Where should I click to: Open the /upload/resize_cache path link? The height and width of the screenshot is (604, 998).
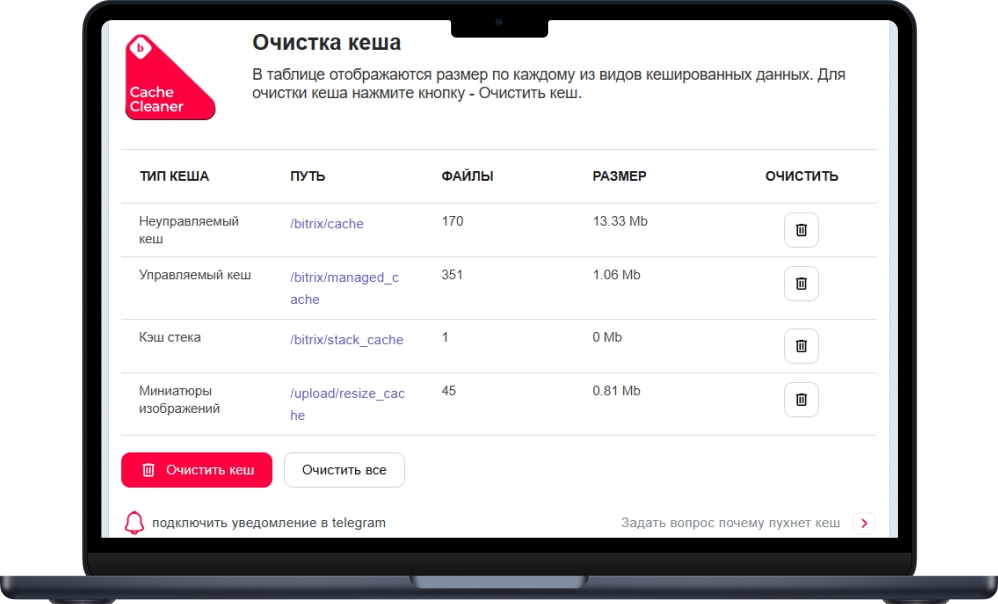coord(347,393)
